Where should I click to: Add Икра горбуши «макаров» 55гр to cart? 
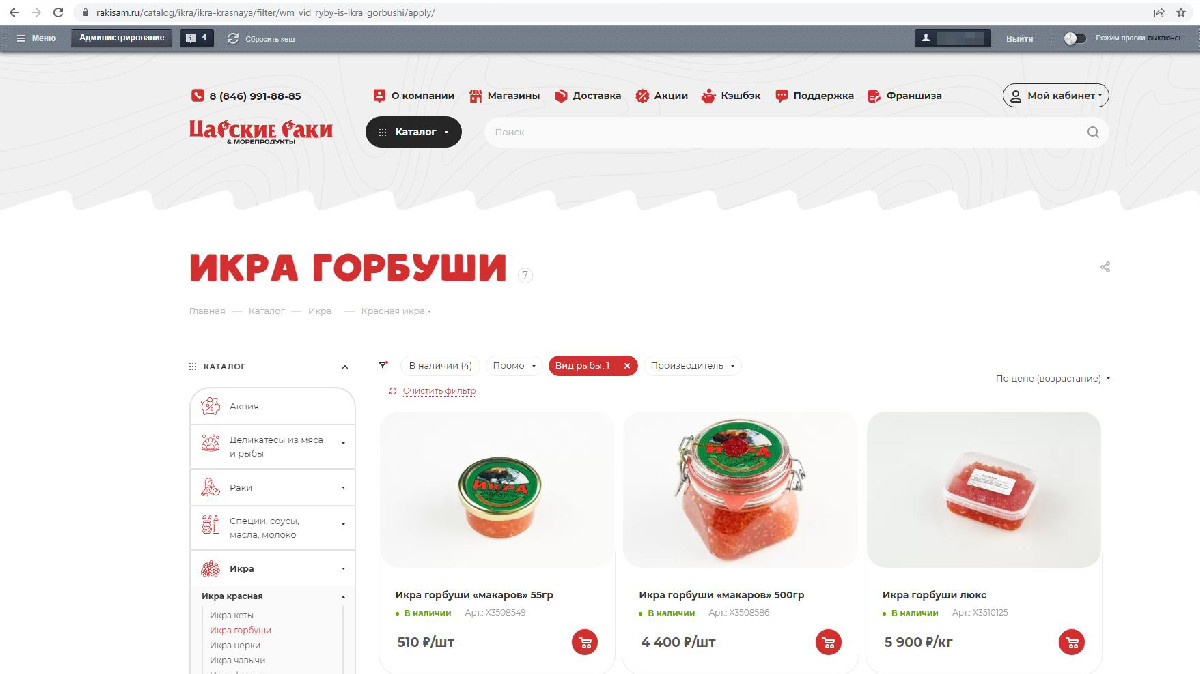(x=585, y=642)
